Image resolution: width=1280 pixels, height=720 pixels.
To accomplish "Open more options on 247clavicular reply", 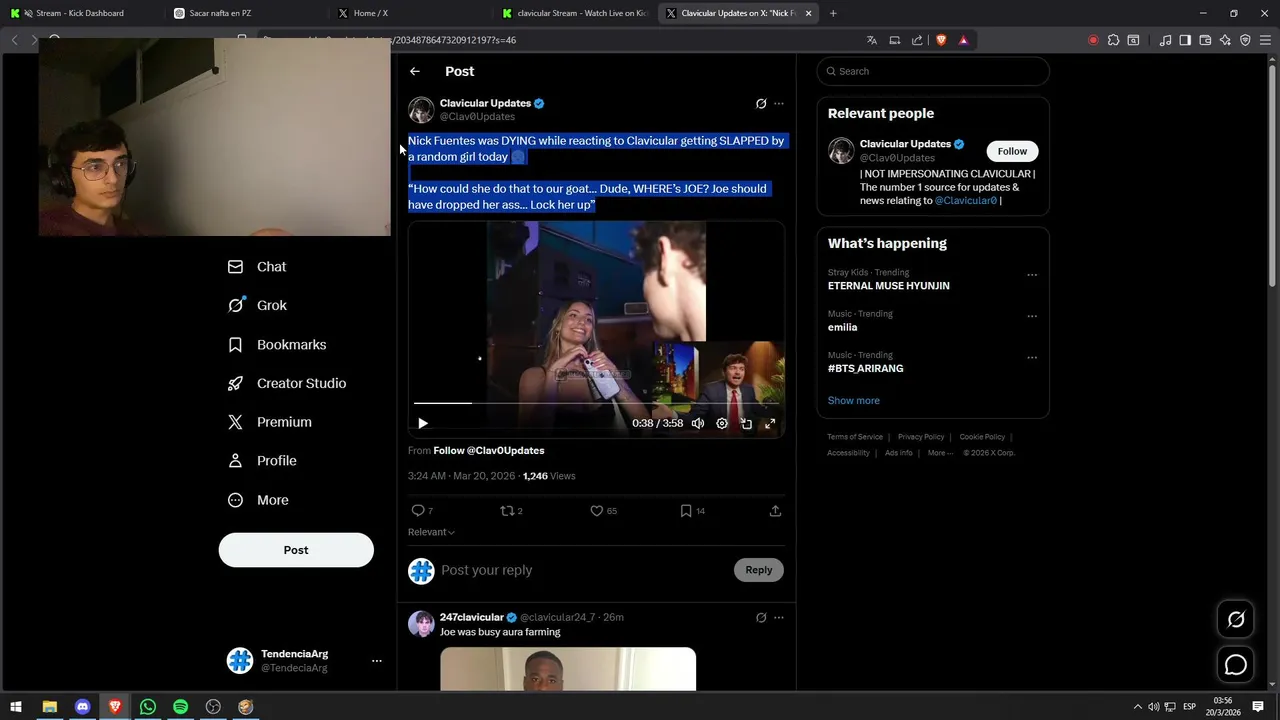I will coord(779,617).
